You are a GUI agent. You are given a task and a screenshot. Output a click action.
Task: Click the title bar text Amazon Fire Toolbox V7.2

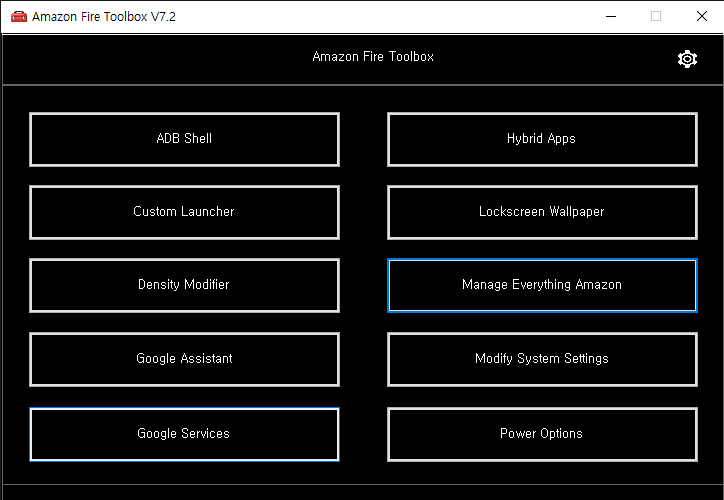coord(104,17)
